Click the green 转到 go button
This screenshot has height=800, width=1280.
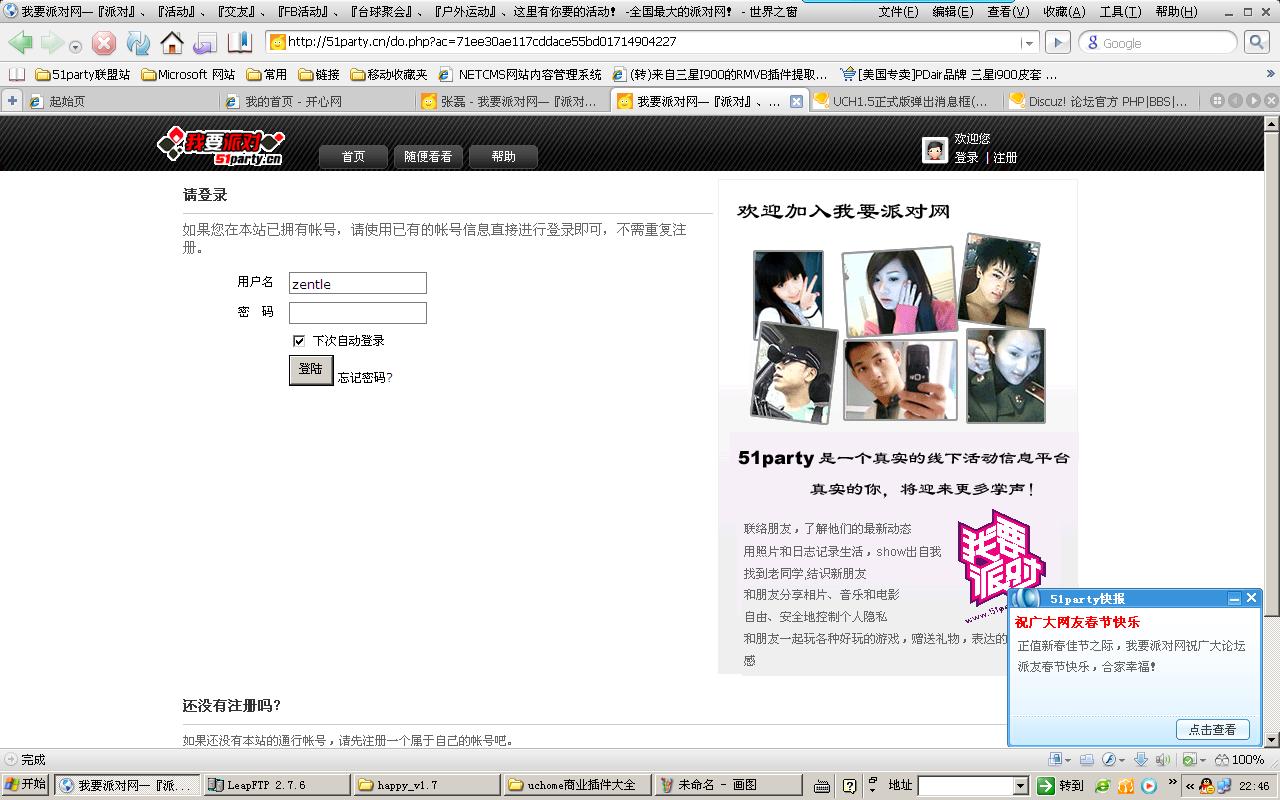(x=1061, y=786)
